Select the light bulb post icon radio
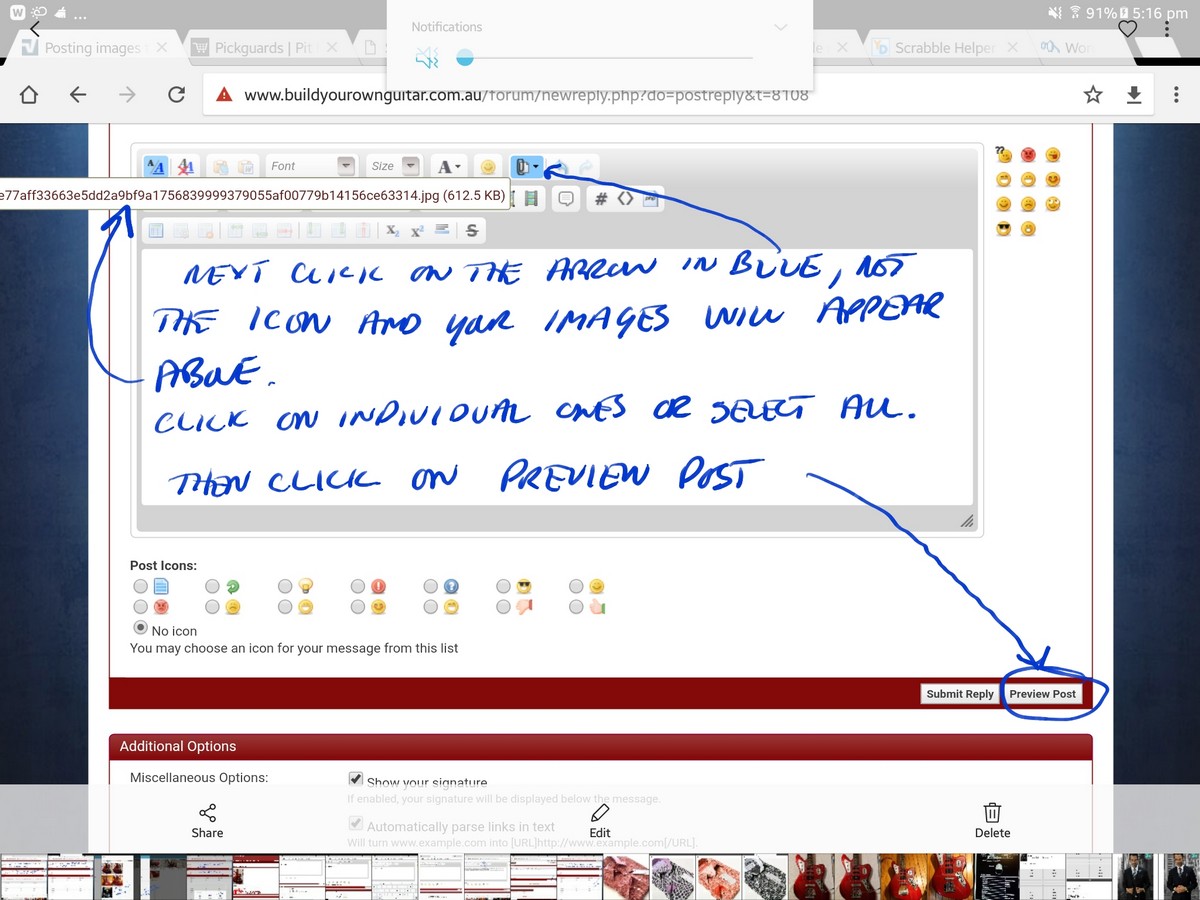Screen dimensions: 1200x900 286,587
